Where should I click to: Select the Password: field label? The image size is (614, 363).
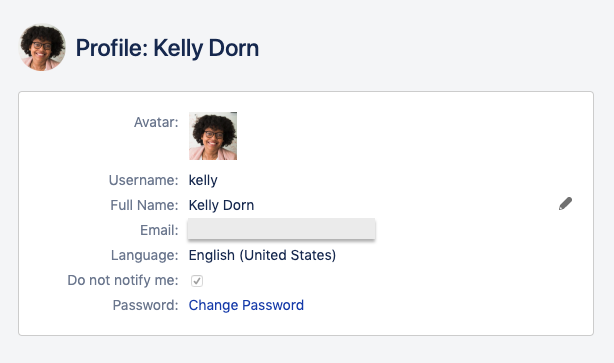(146, 305)
